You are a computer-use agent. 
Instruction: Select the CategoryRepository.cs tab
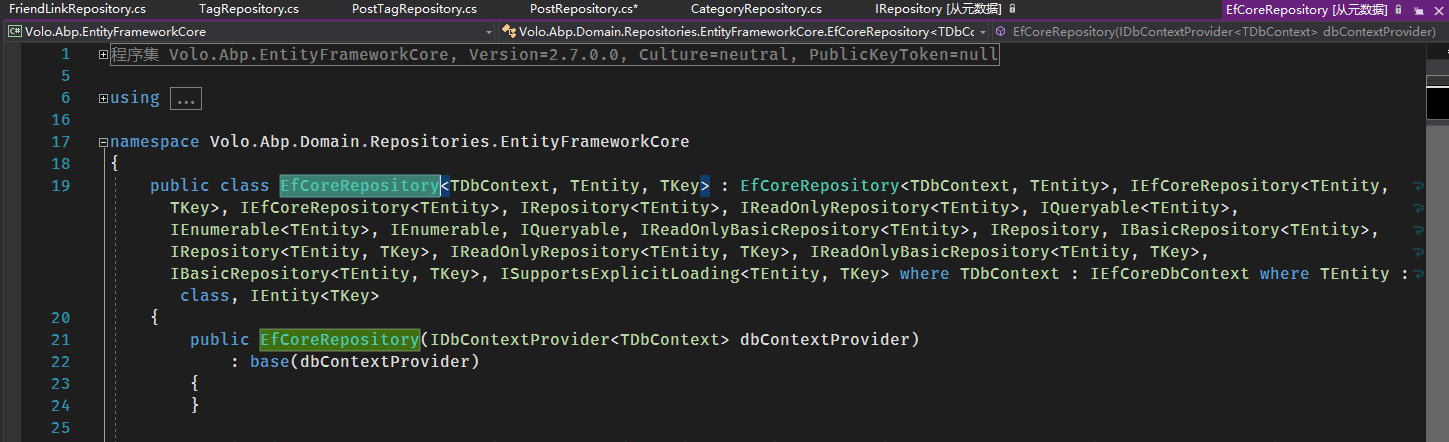pos(756,9)
